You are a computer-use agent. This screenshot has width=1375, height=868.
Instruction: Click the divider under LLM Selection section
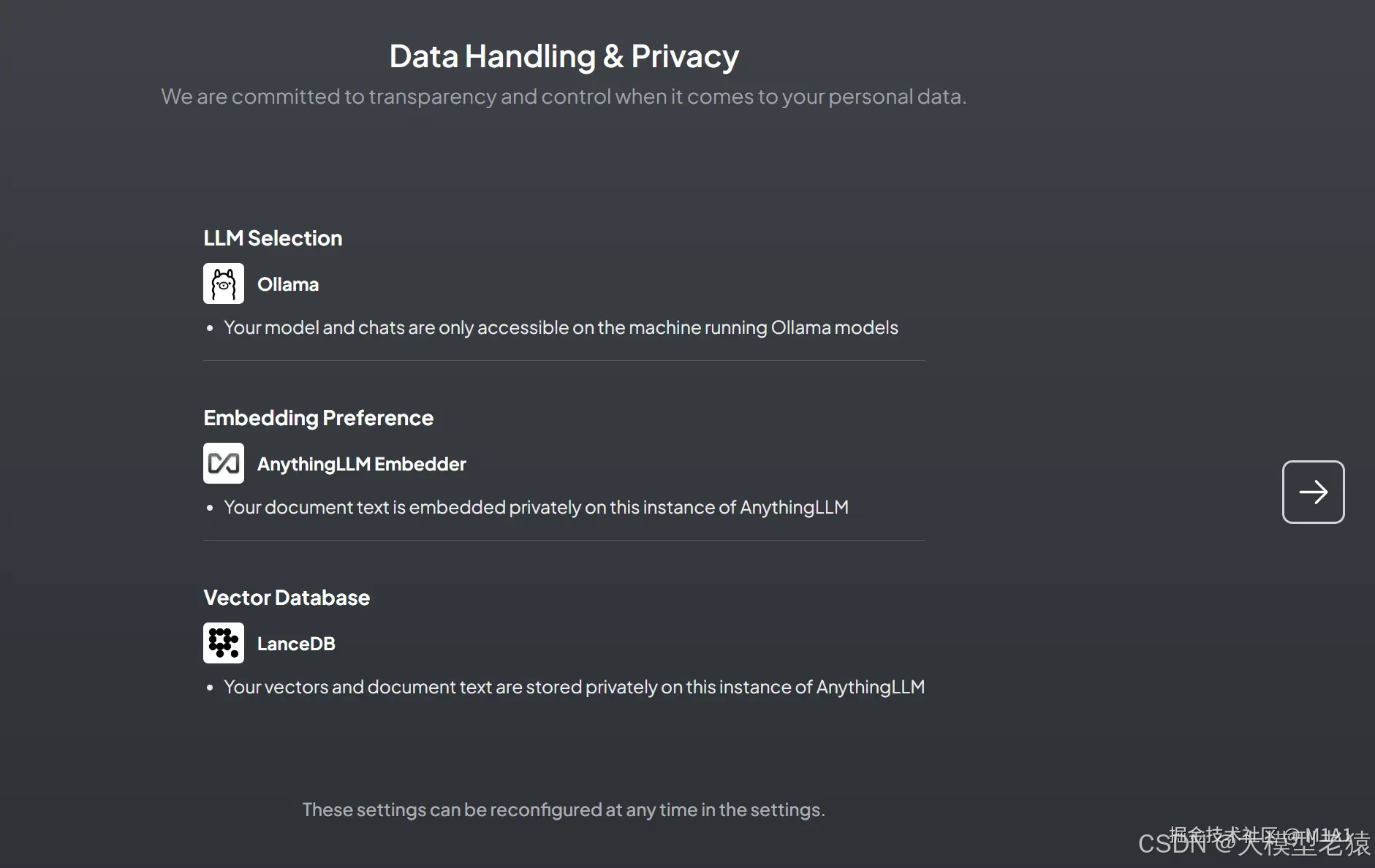click(564, 360)
